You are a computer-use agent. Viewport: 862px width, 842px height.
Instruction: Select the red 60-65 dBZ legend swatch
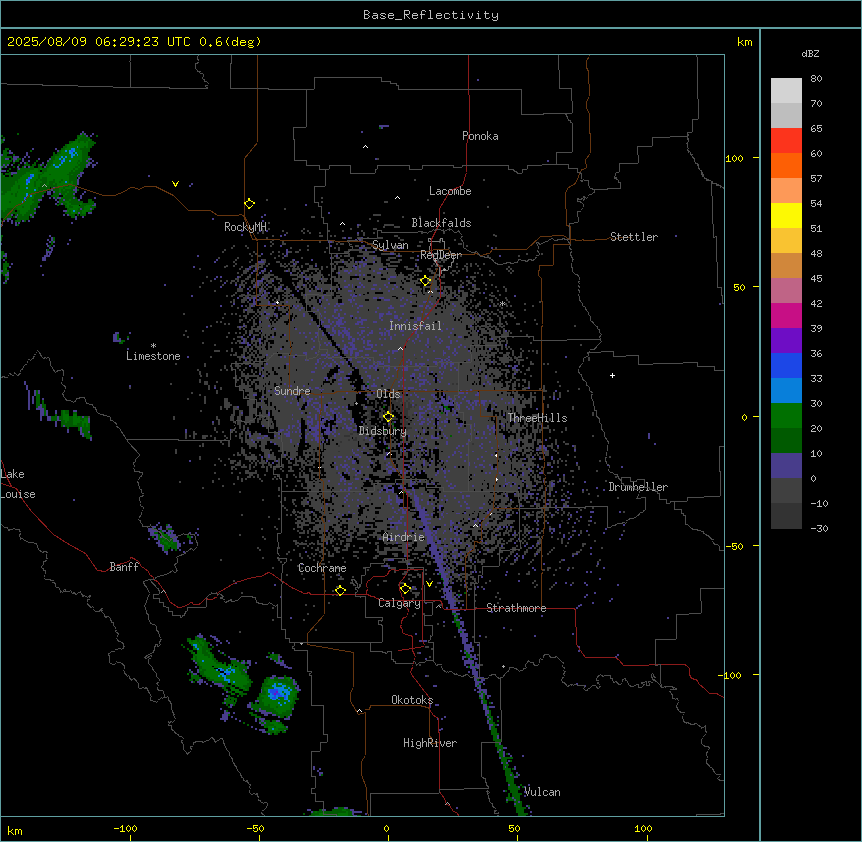[x=786, y=141]
